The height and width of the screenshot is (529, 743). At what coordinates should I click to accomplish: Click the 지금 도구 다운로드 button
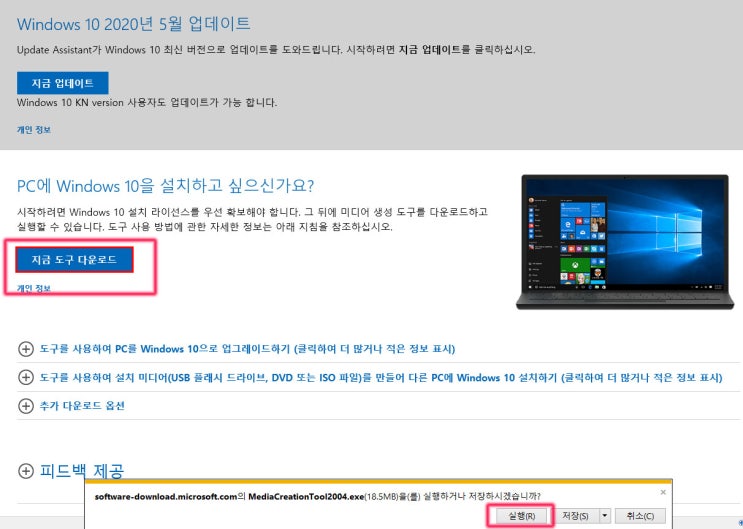pyautogui.click(x=74, y=260)
